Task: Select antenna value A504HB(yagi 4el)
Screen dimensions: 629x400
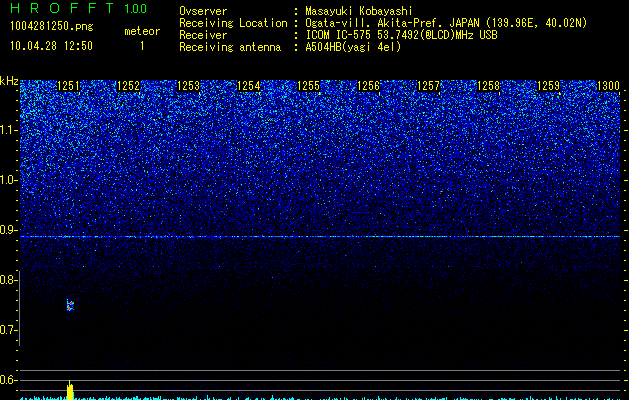Action: click(353, 47)
